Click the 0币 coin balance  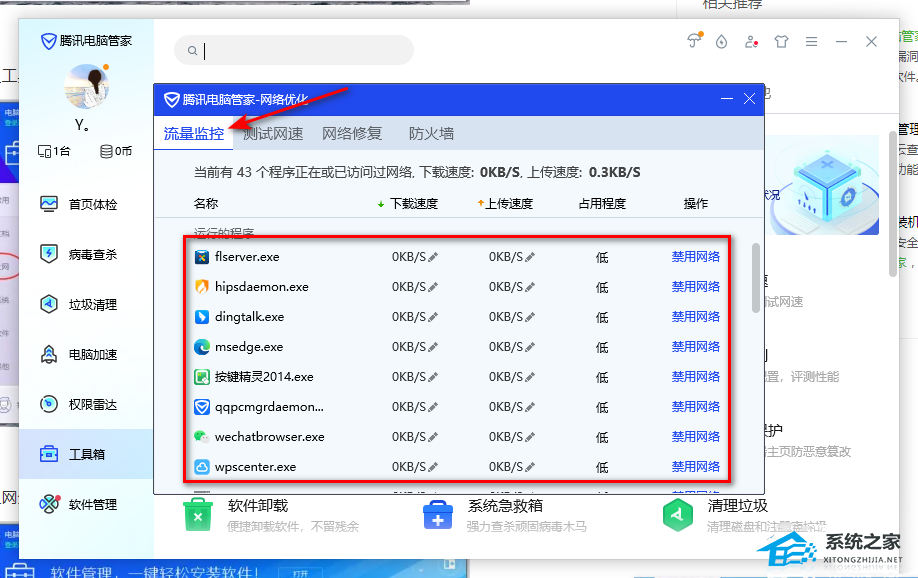116,151
